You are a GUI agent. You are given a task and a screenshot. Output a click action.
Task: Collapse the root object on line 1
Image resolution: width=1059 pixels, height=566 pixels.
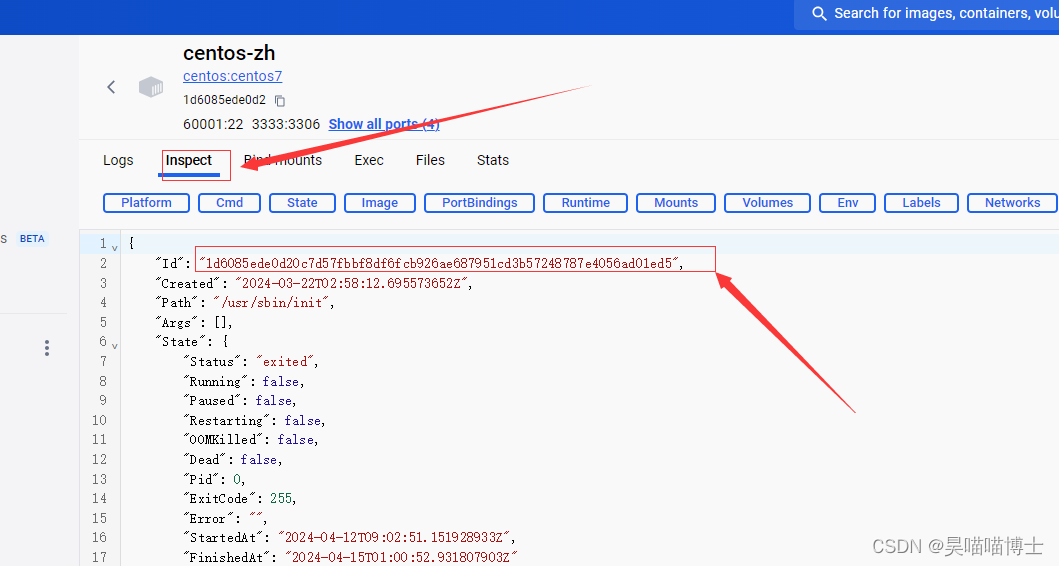pos(115,248)
